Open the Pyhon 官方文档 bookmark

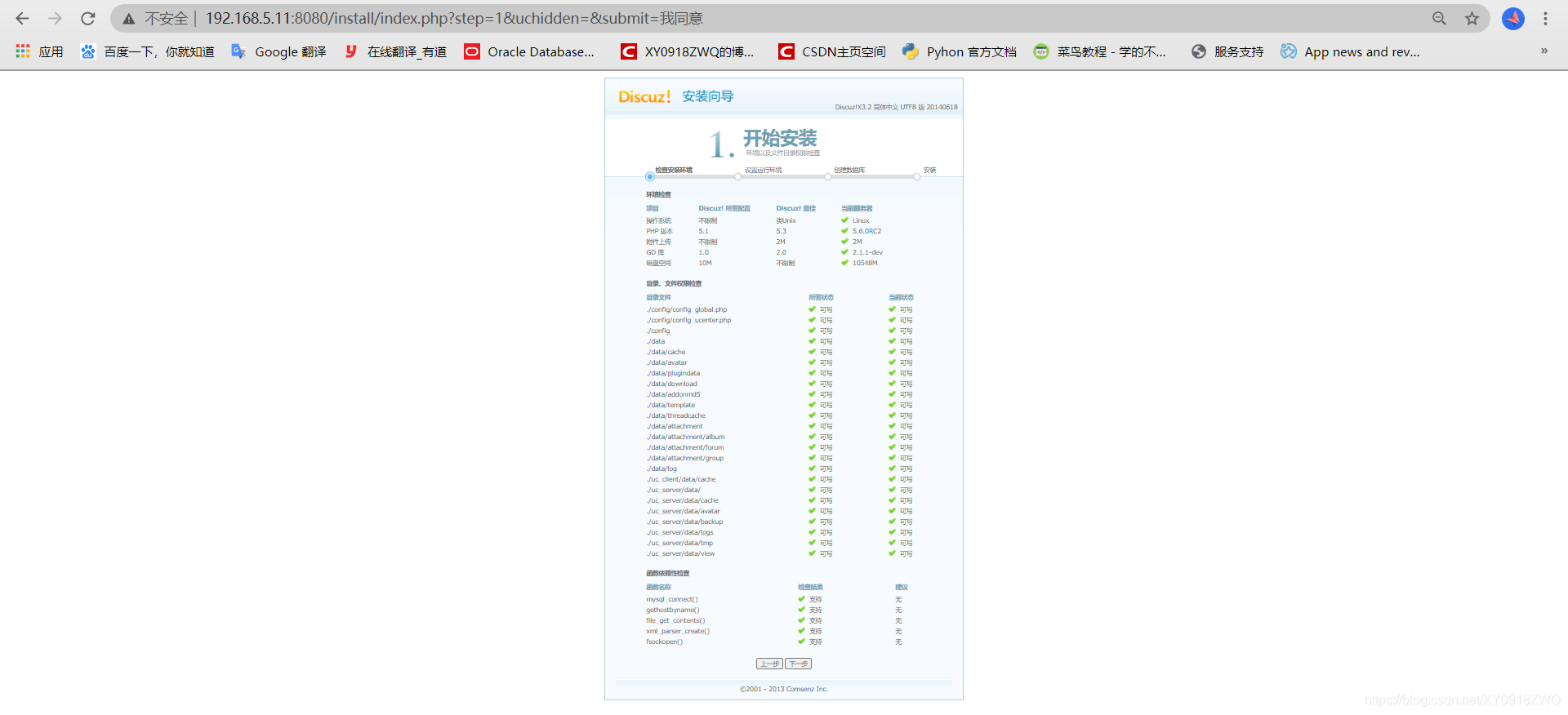[x=960, y=51]
